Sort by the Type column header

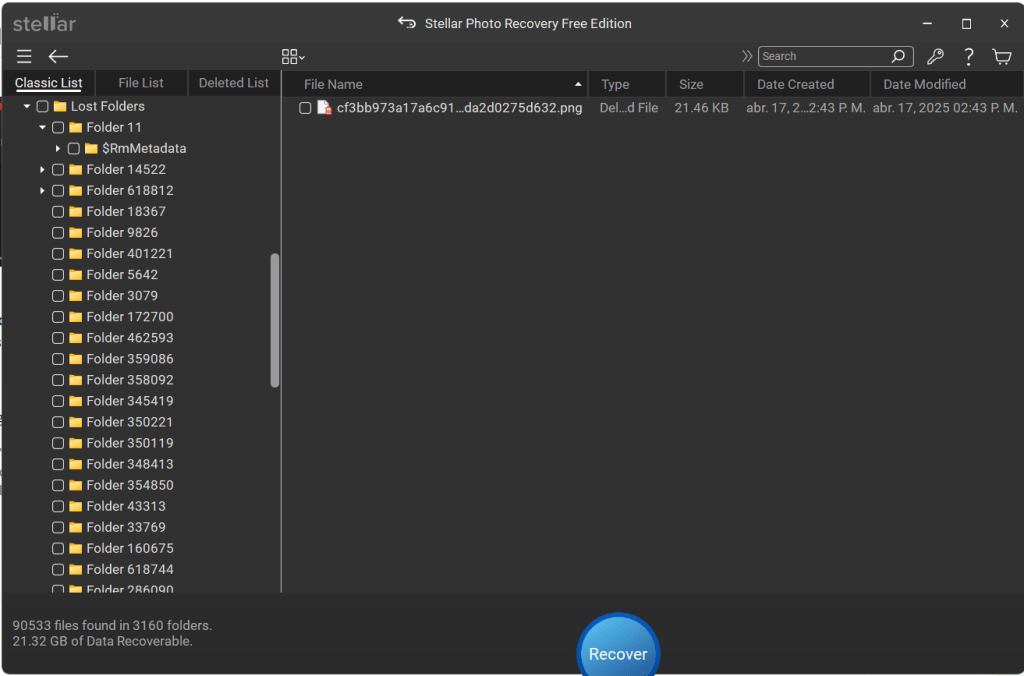(x=627, y=84)
